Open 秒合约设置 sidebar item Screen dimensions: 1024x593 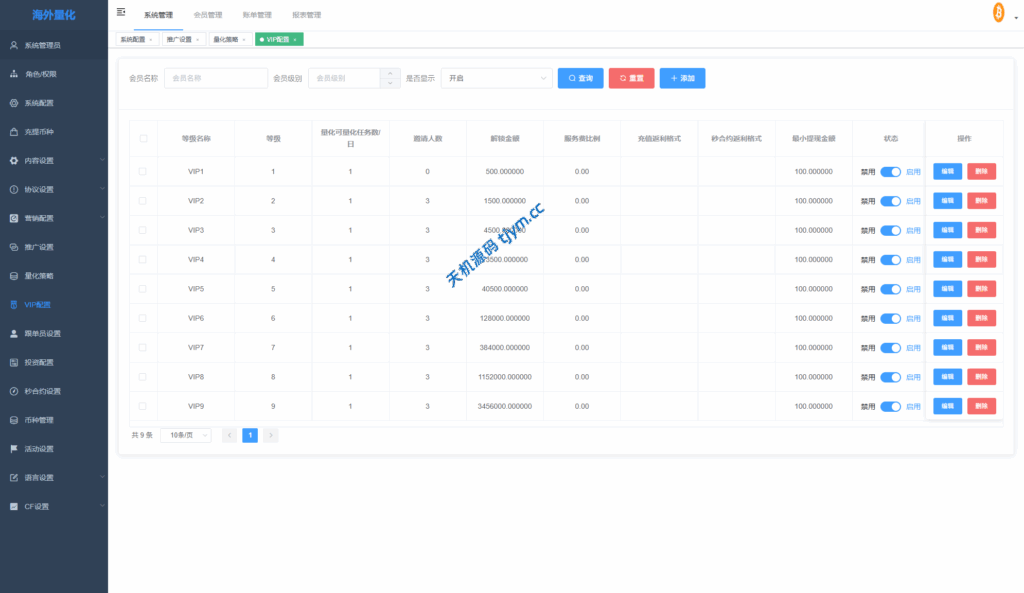coord(42,391)
